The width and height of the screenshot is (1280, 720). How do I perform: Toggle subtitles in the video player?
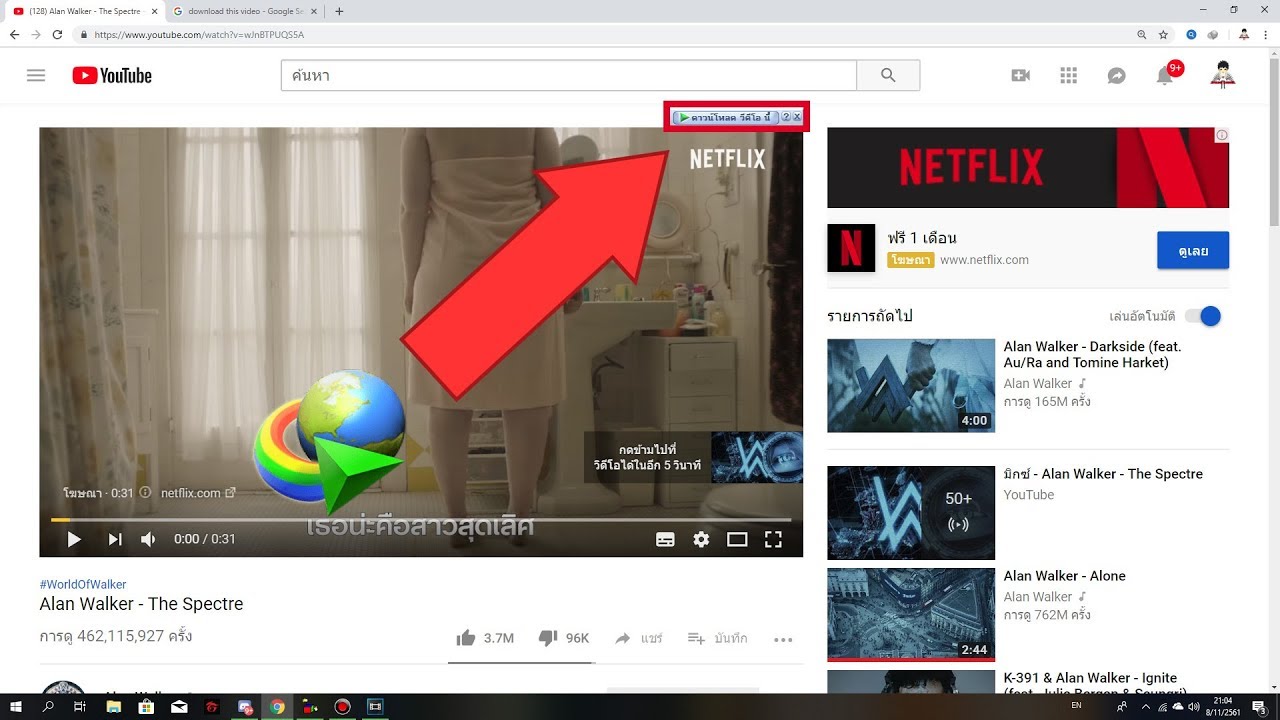[665, 539]
